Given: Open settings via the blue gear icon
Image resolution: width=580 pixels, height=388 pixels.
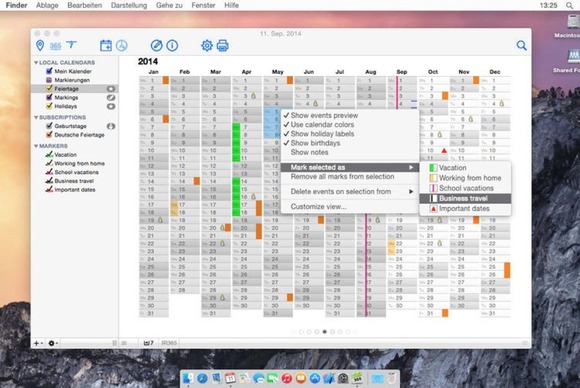Looking at the screenshot, I should (x=207, y=45).
